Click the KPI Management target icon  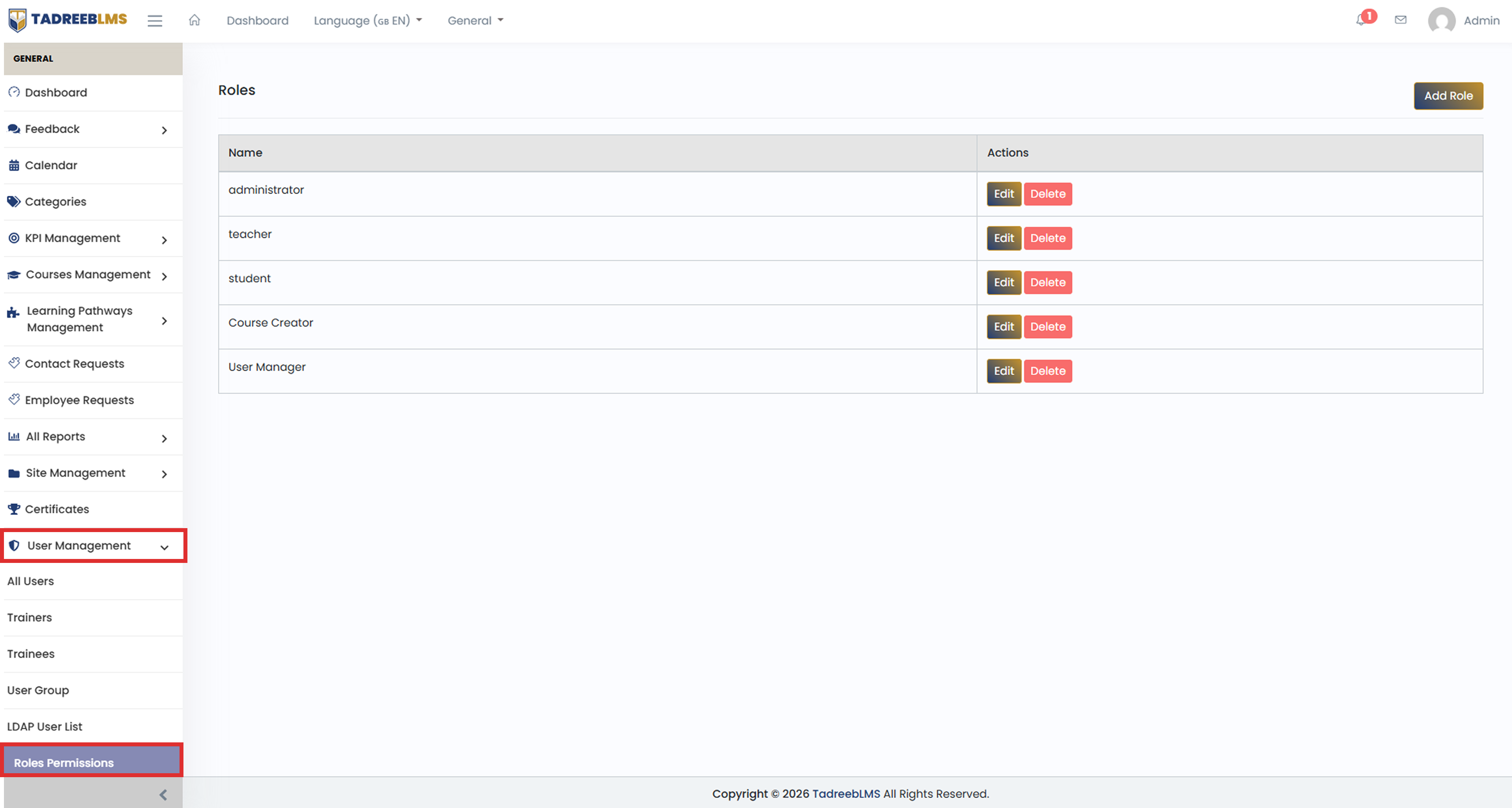(14, 238)
